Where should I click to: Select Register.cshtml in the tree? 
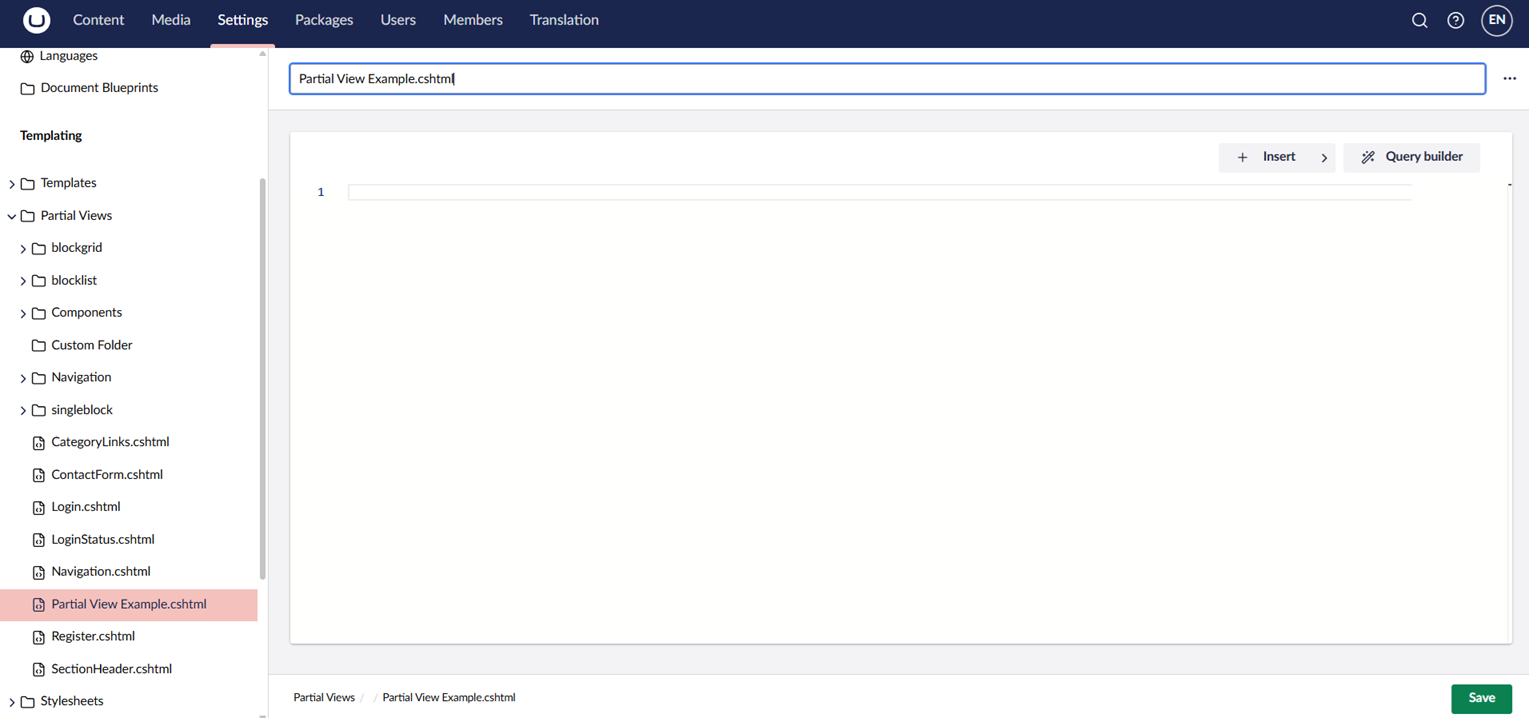[x=93, y=636]
